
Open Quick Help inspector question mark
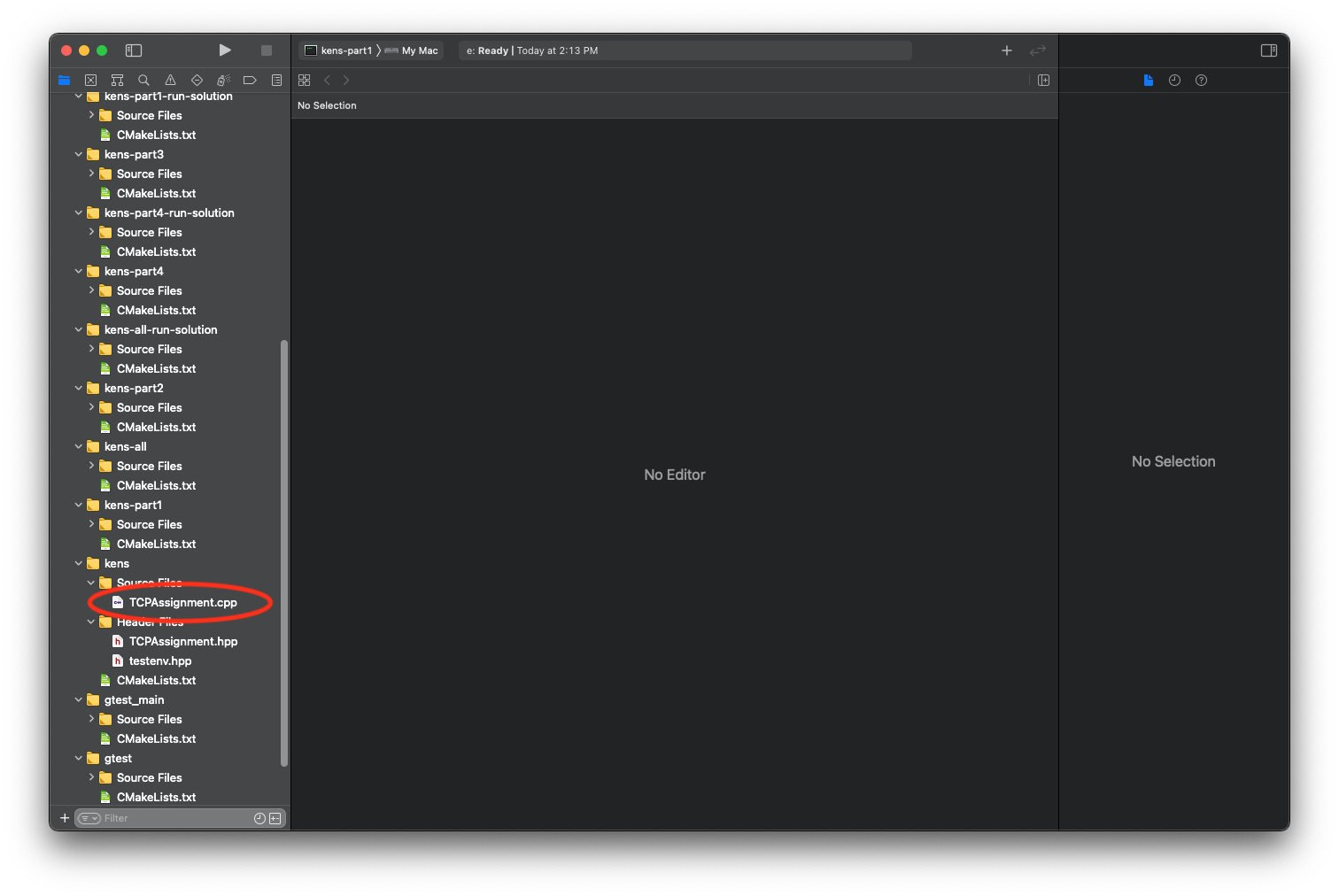(x=1201, y=80)
